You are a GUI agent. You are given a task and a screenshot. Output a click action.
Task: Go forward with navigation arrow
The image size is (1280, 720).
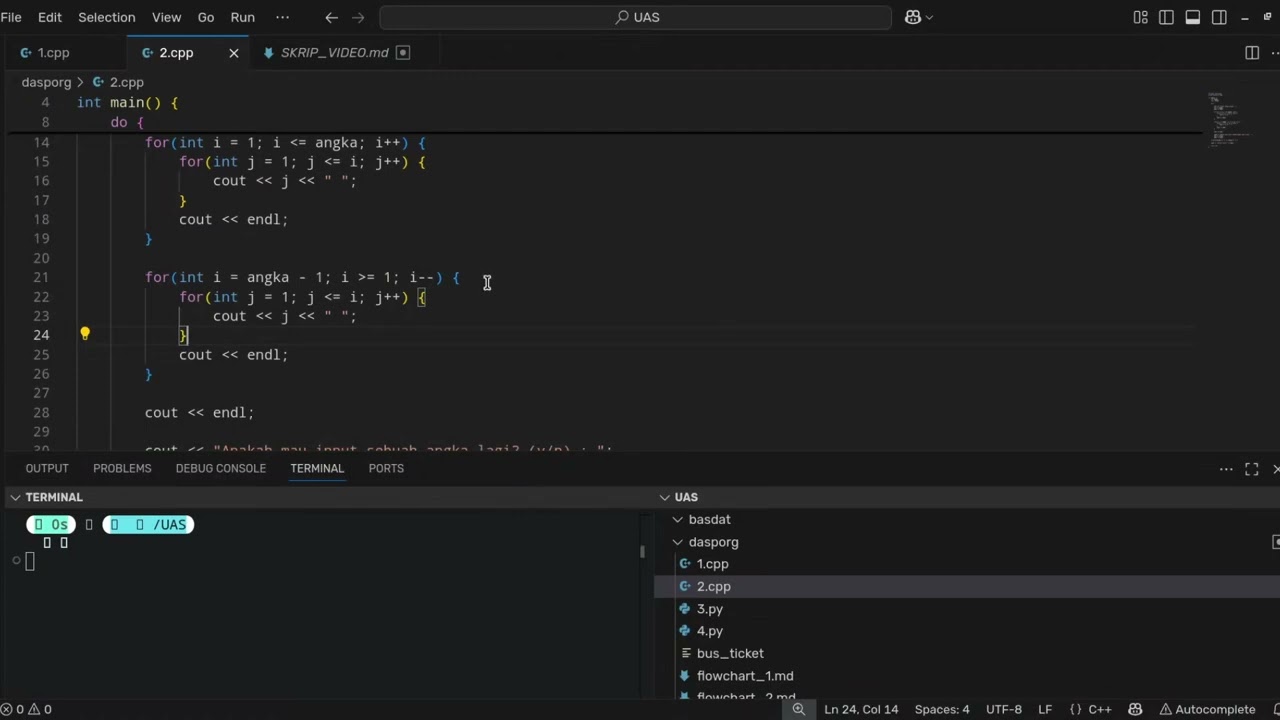(358, 17)
